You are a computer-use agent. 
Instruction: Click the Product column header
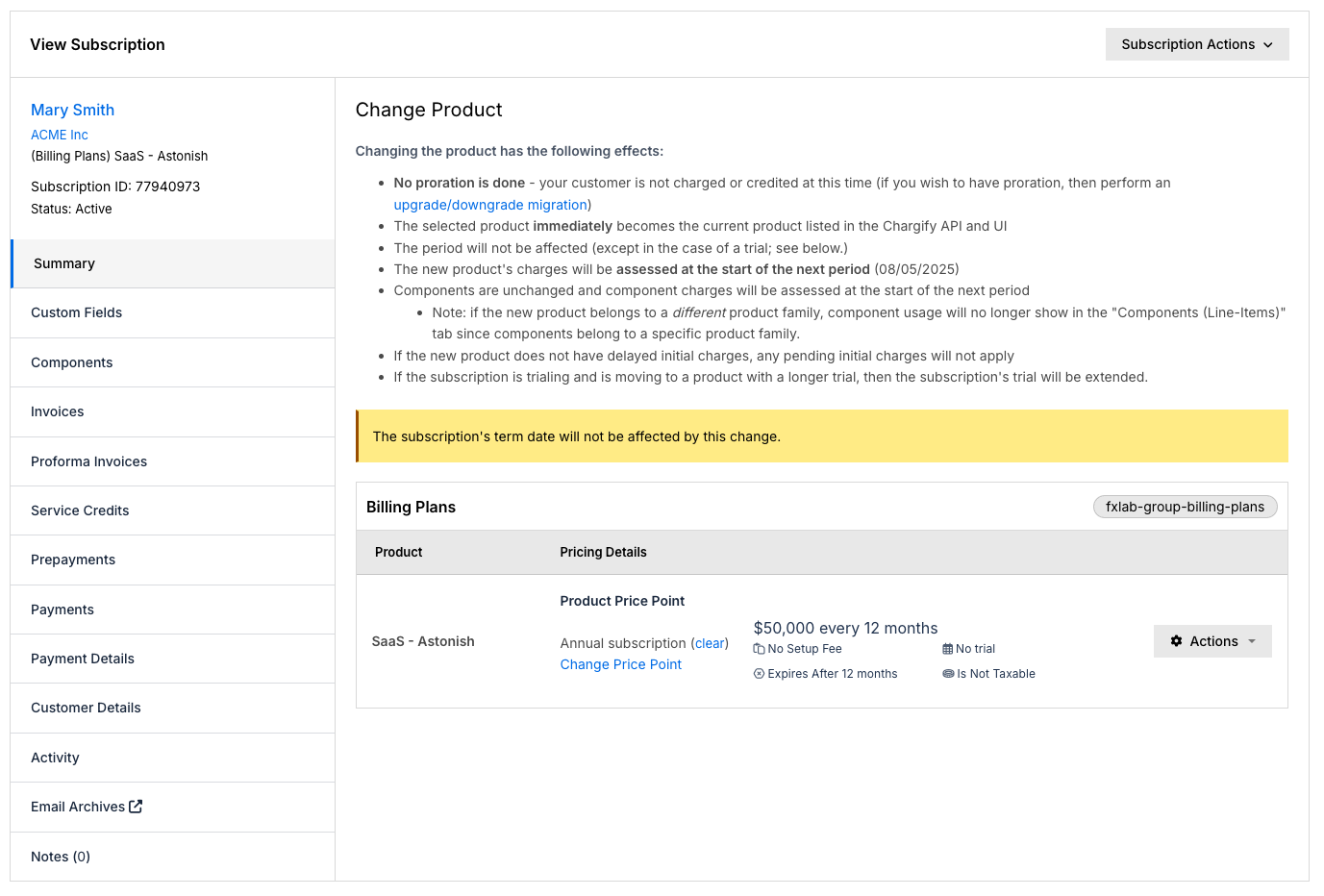[398, 552]
